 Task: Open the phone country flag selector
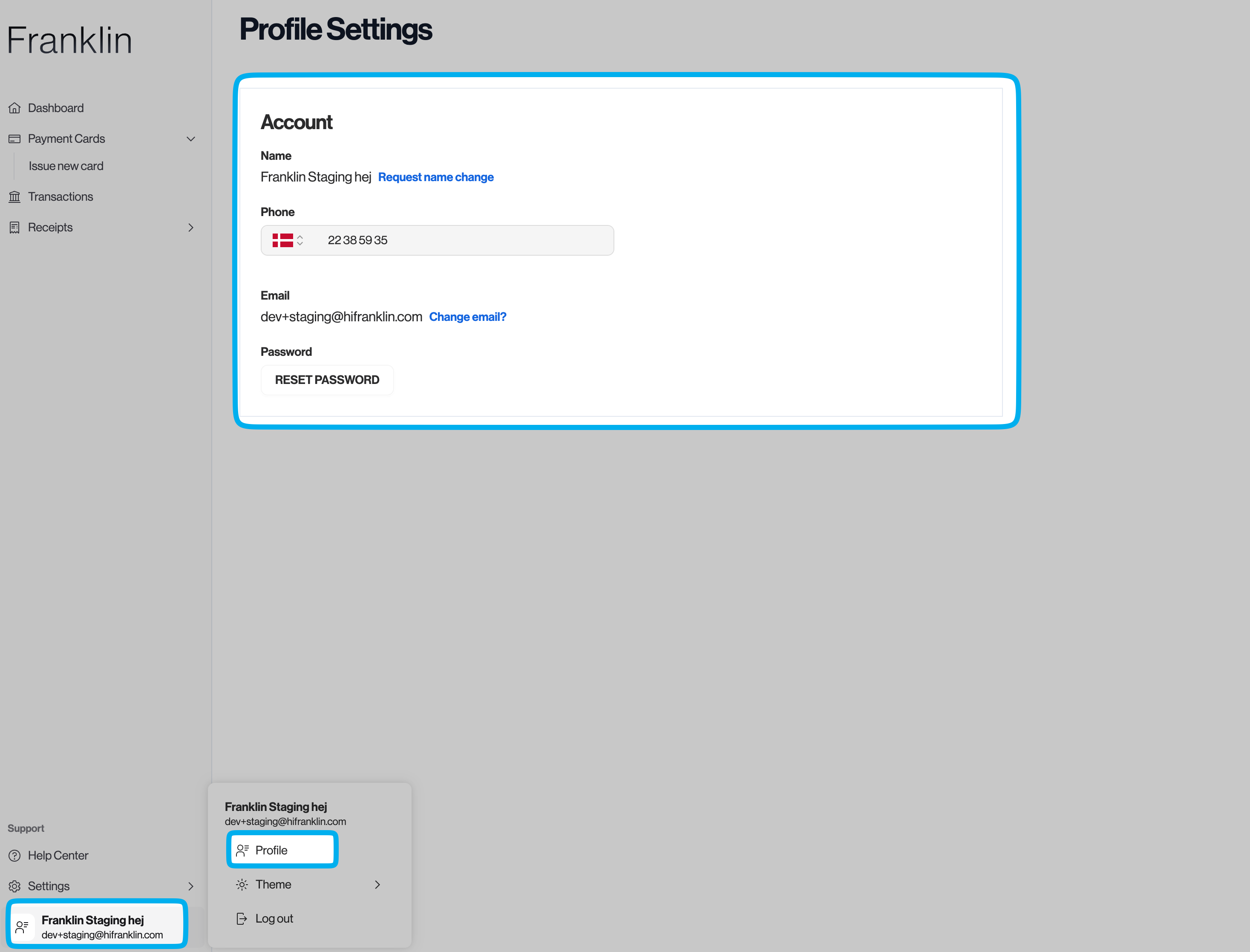pos(288,240)
